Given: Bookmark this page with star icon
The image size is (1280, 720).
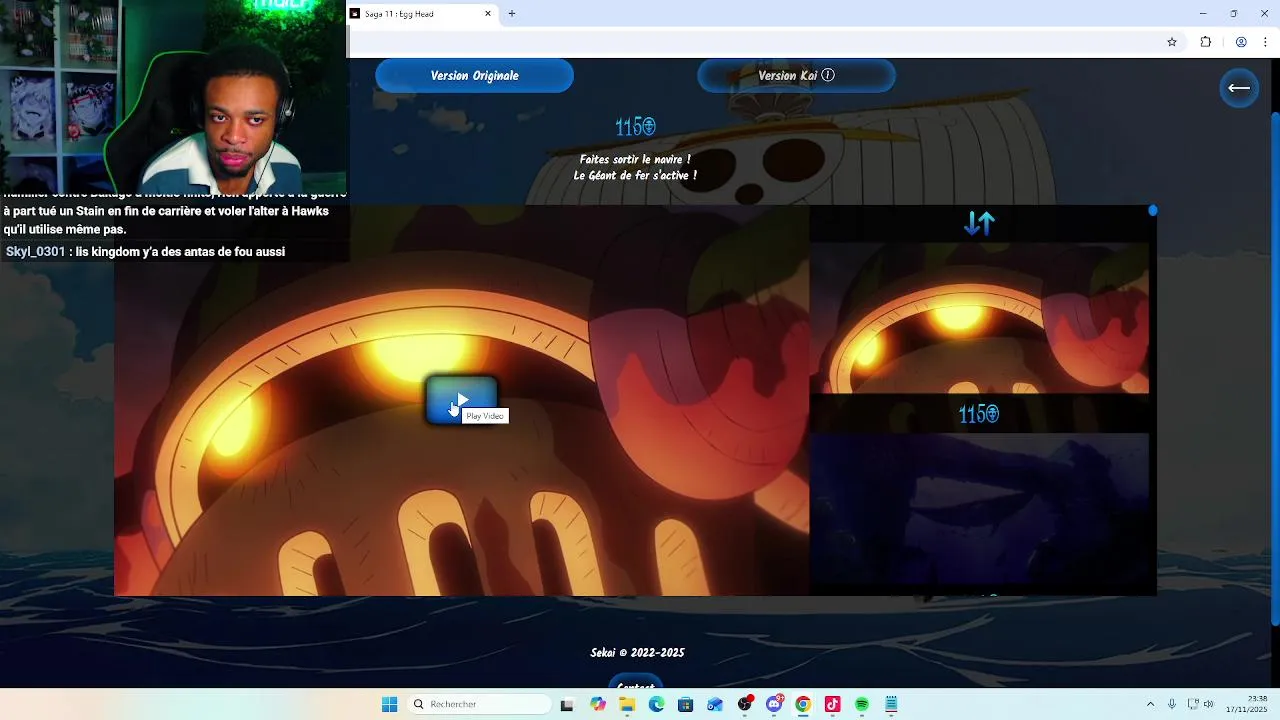Looking at the screenshot, I should click(1172, 42).
